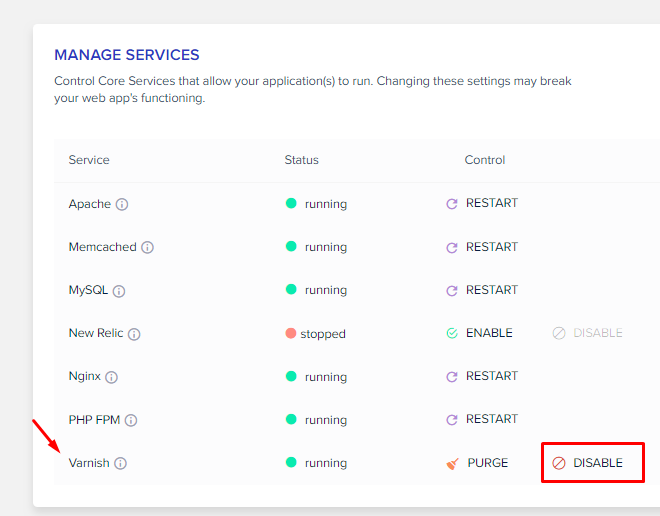Click the Varnish info icon

point(120,463)
